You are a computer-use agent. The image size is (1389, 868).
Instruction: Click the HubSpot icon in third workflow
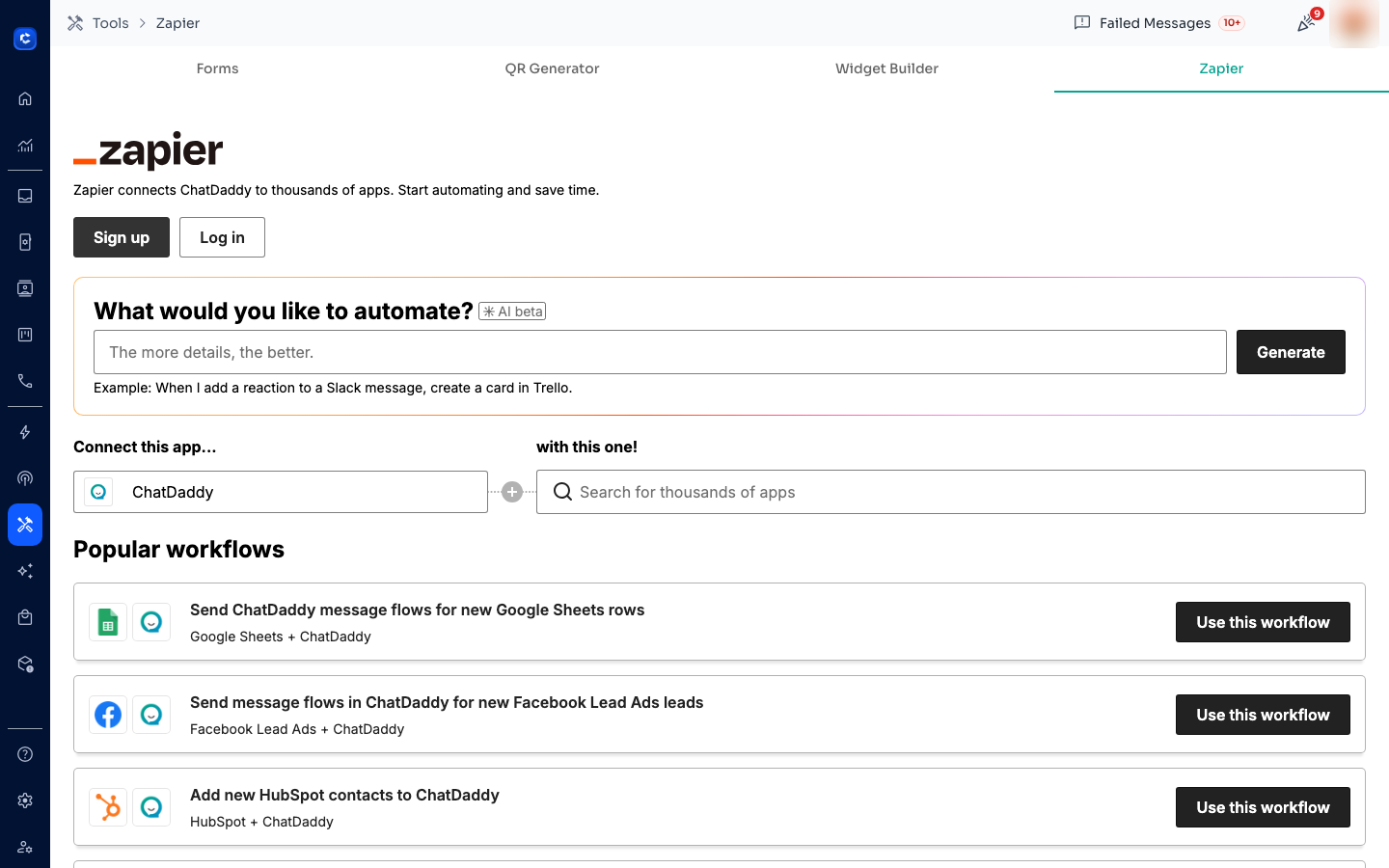pyautogui.click(x=108, y=807)
